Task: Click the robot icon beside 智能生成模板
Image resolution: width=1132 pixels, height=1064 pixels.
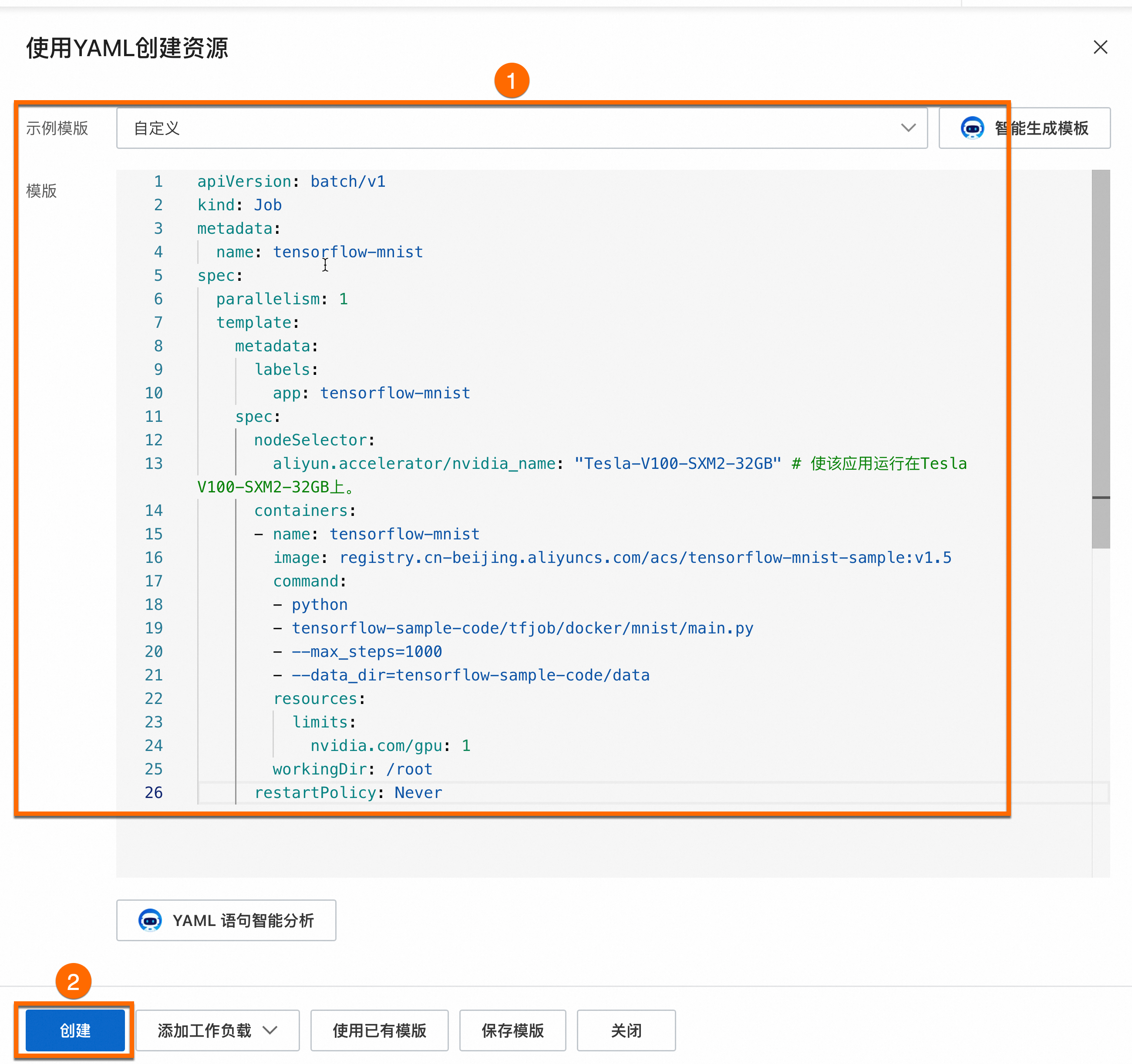Action: tap(972, 128)
